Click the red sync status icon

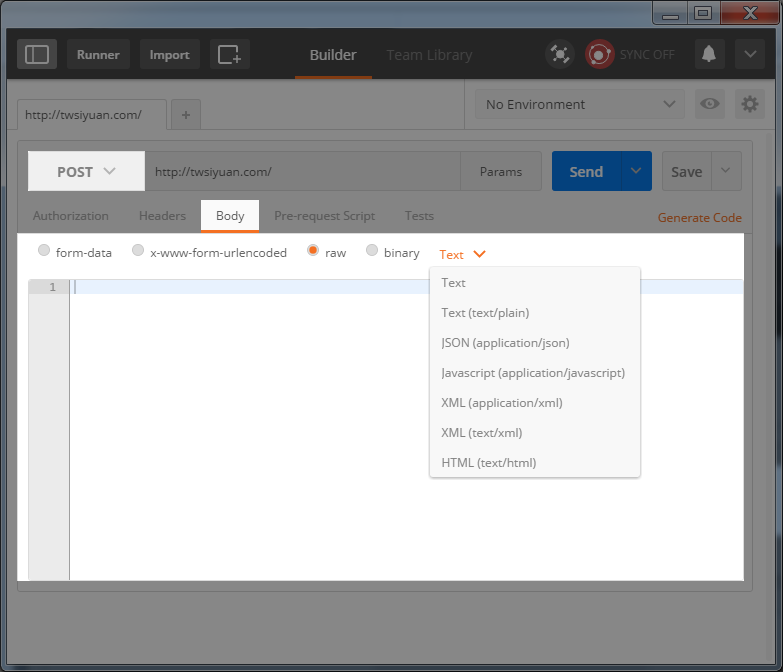point(599,54)
